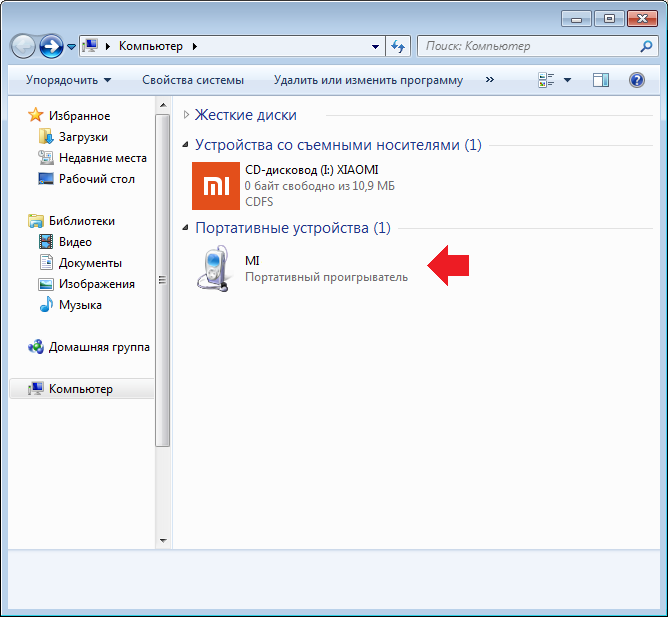This screenshot has height=617, width=668.
Task: Select Избранное in navigation pane
Action: pos(79,116)
